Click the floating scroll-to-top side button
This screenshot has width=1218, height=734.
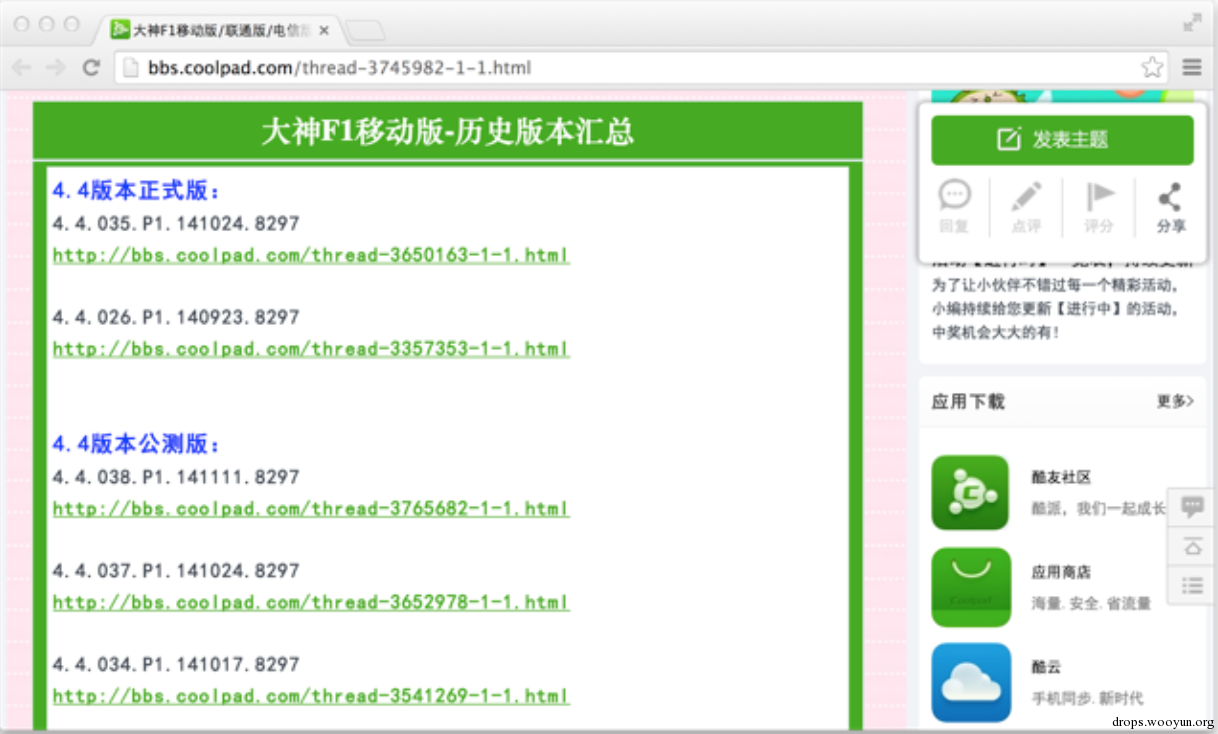click(1192, 546)
